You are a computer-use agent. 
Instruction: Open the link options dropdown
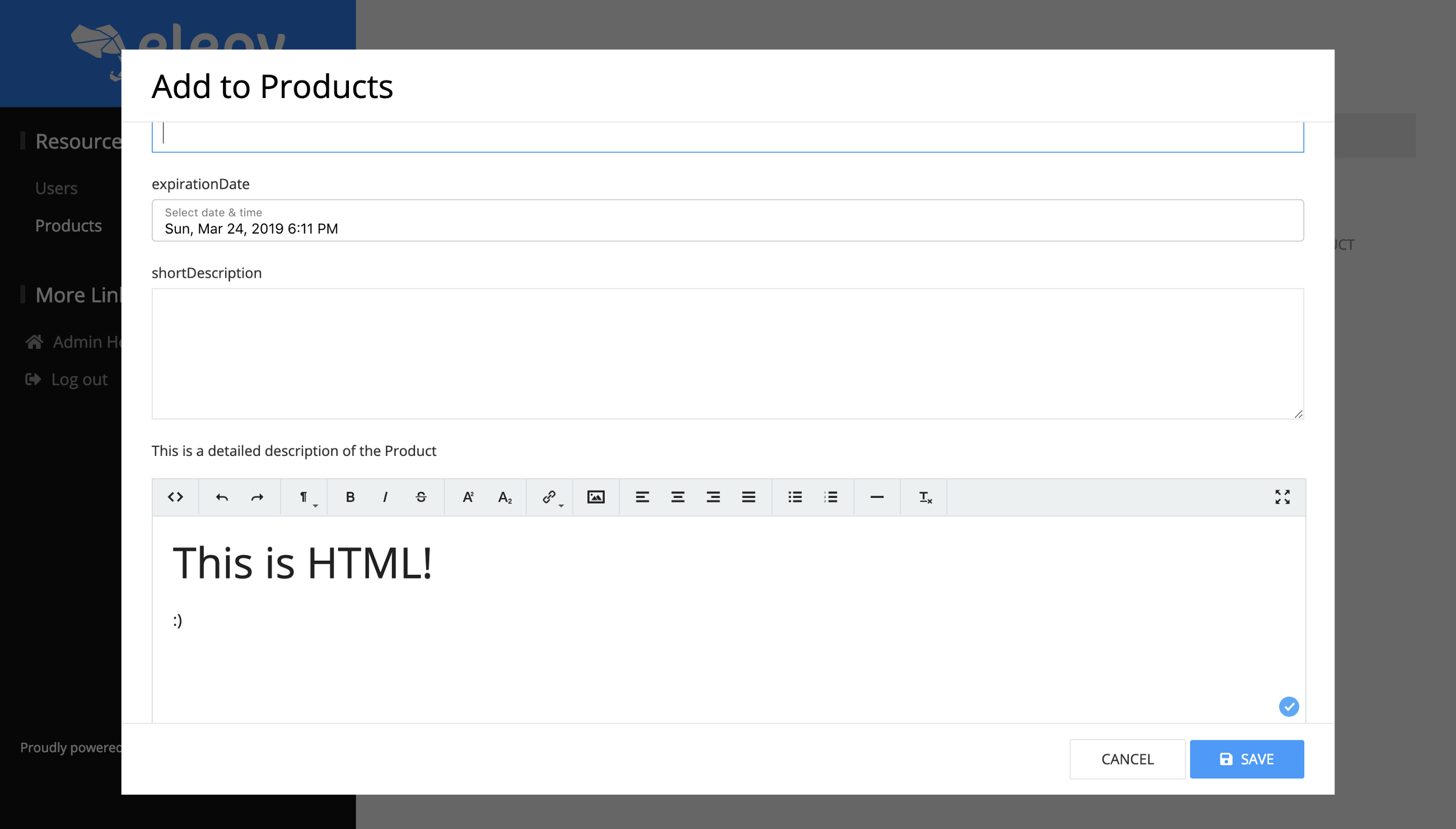(x=550, y=497)
